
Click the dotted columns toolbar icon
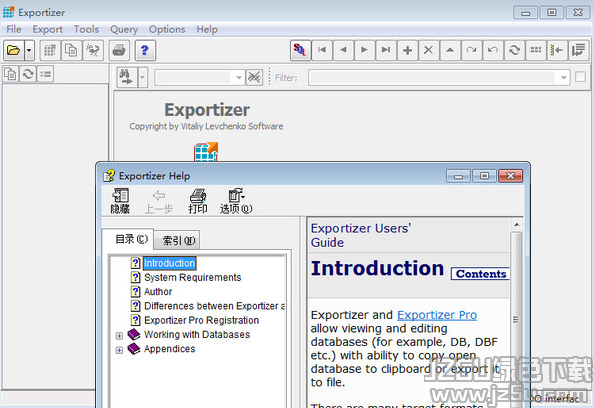tap(536, 50)
